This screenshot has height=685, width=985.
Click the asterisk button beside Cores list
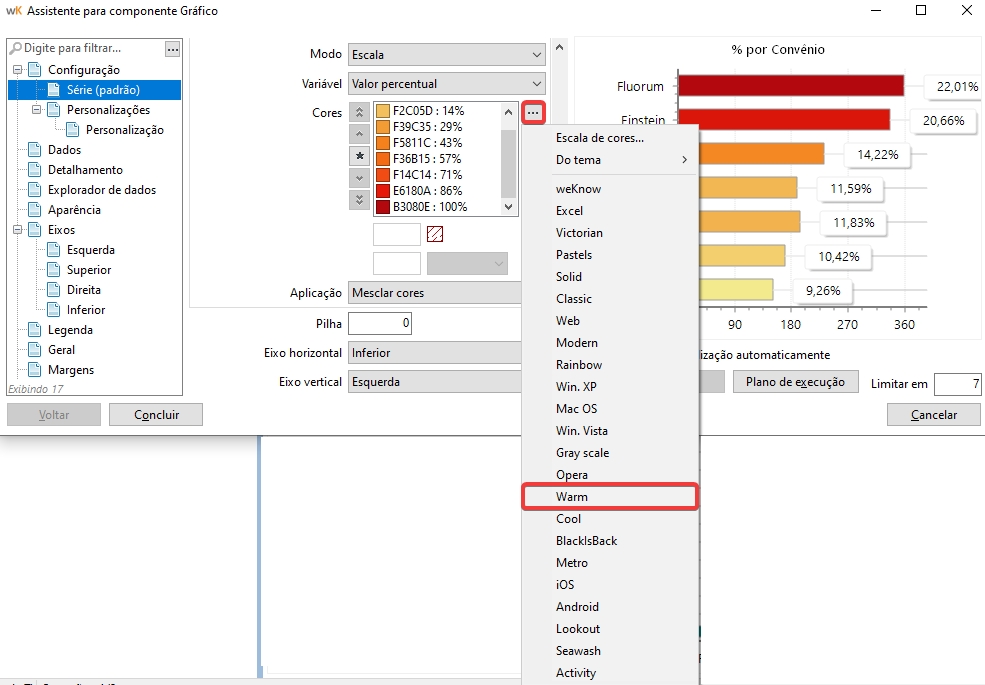pos(360,156)
